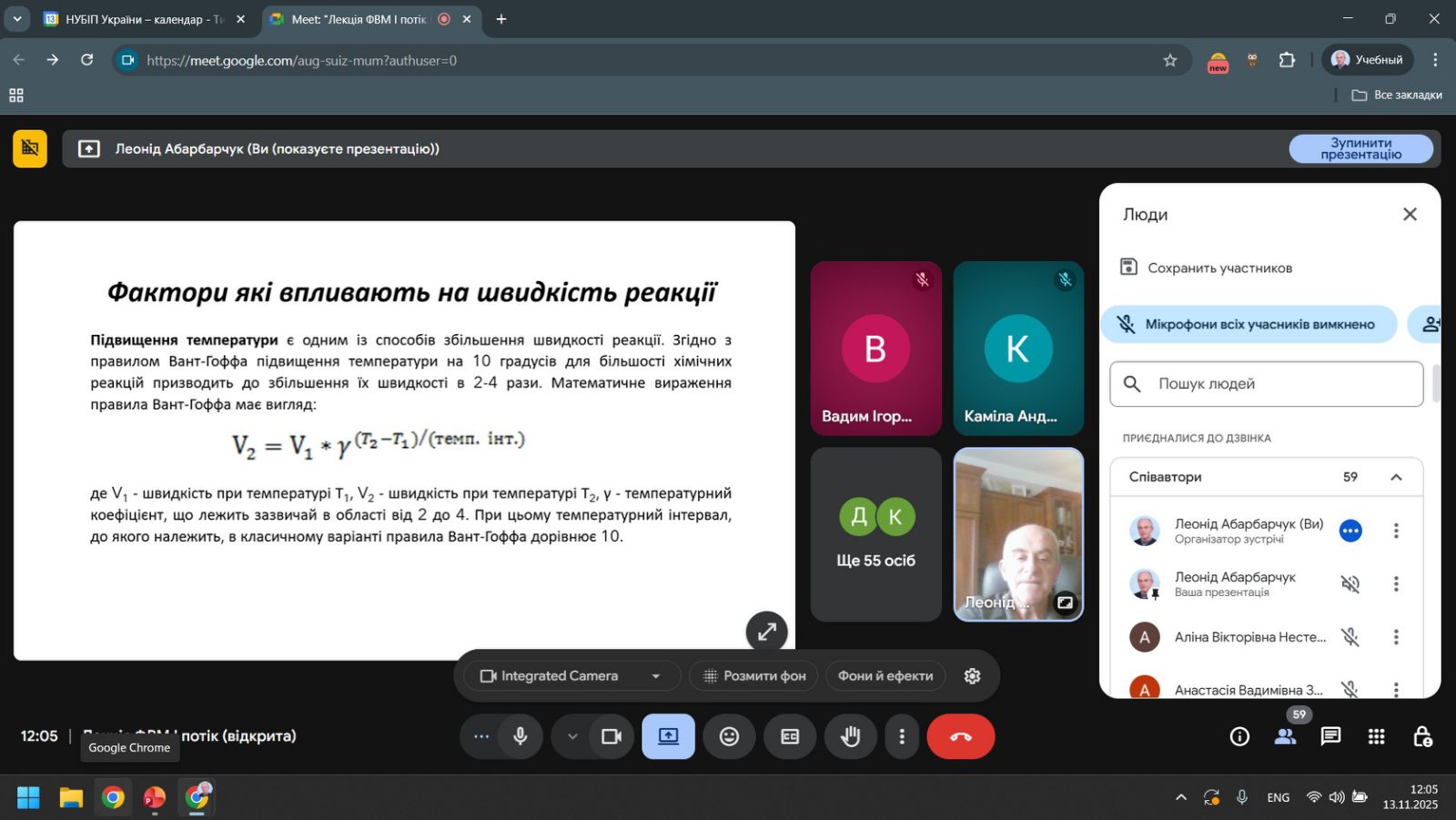Open meeting details info icon
The width and height of the screenshot is (1456, 820).
pos(1239,736)
